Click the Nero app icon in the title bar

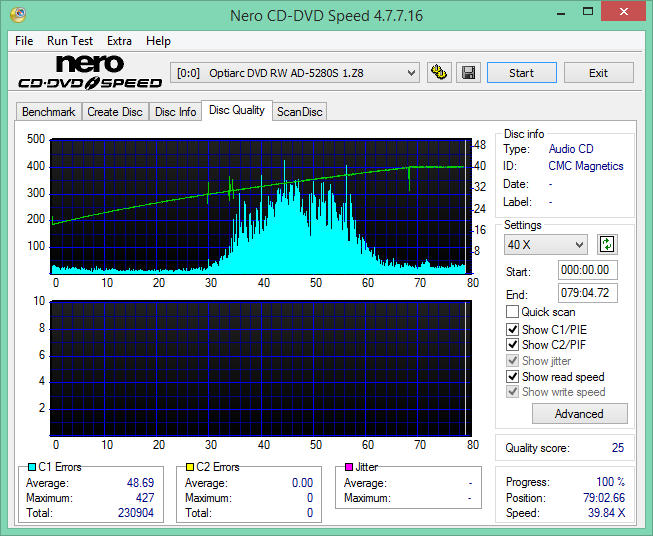[18, 15]
